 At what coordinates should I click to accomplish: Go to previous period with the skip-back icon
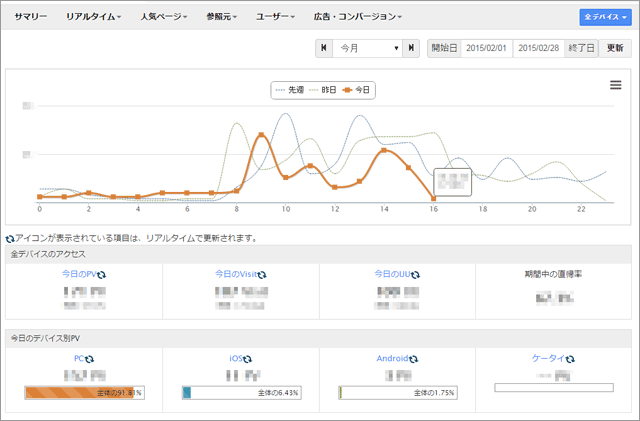tap(324, 48)
